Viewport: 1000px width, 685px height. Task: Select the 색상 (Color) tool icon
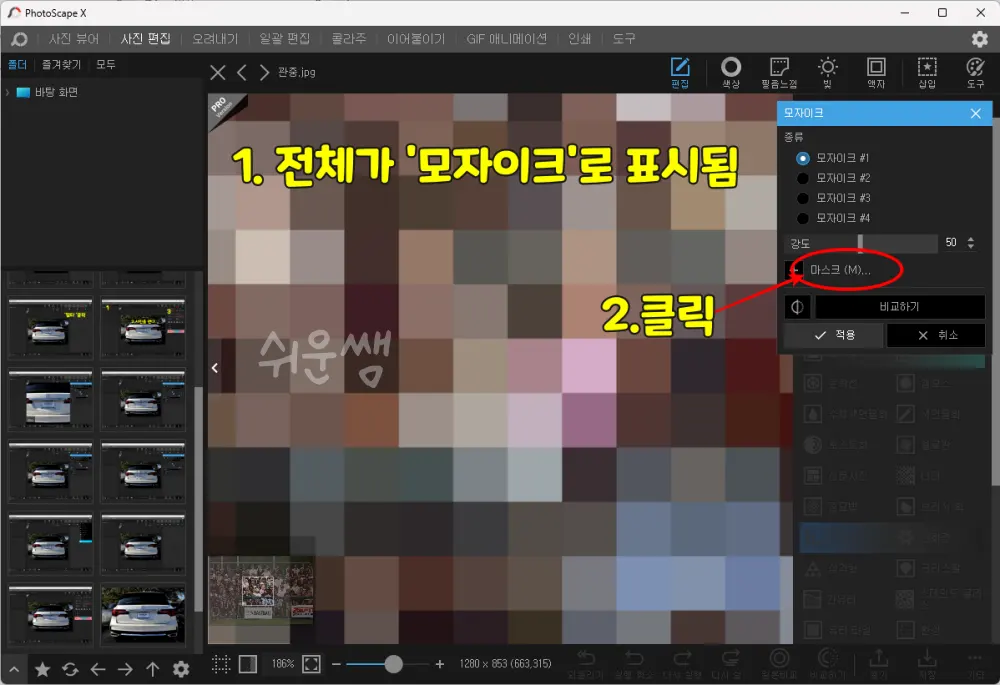[x=731, y=71]
